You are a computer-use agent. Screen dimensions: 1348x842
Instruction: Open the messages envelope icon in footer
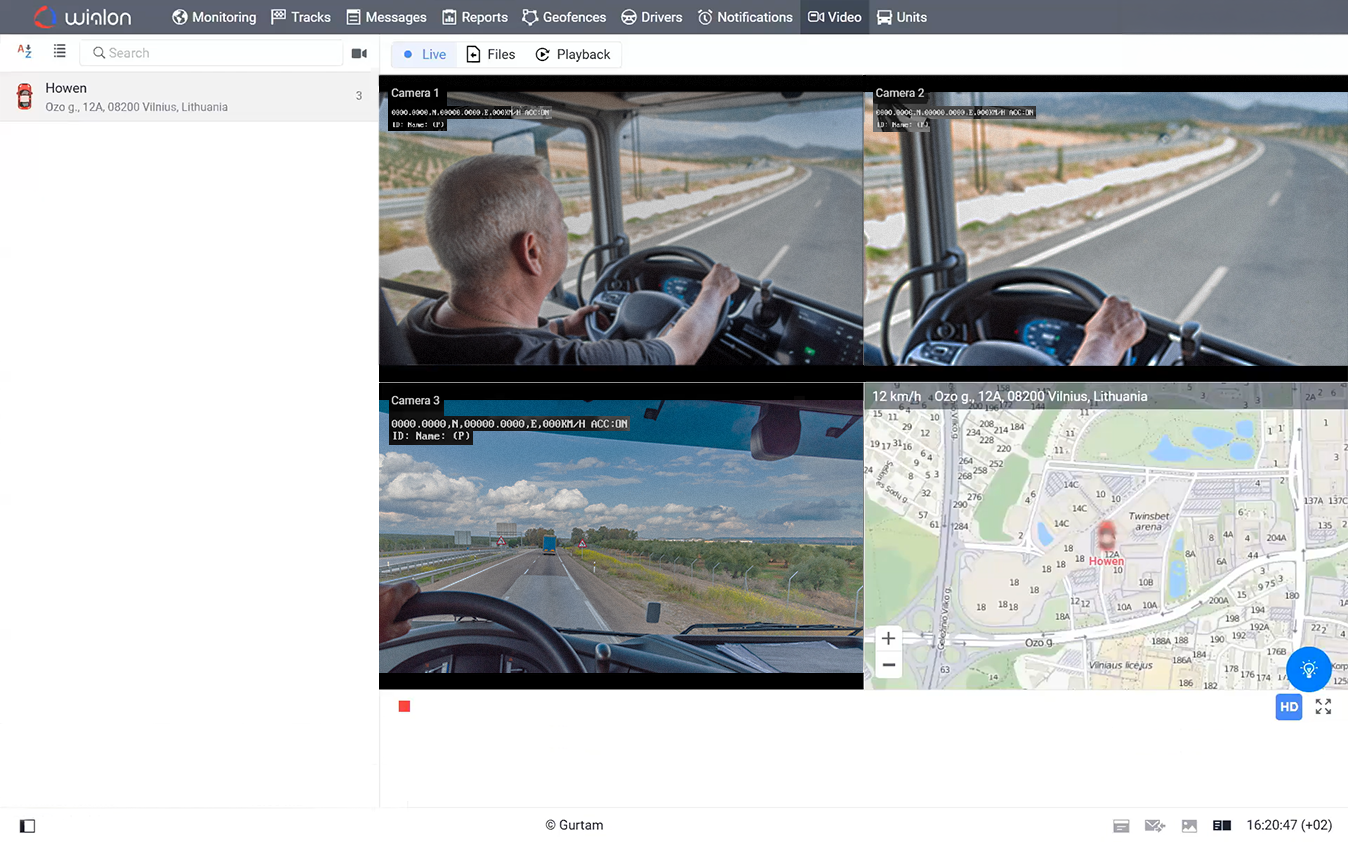[x=1155, y=826]
